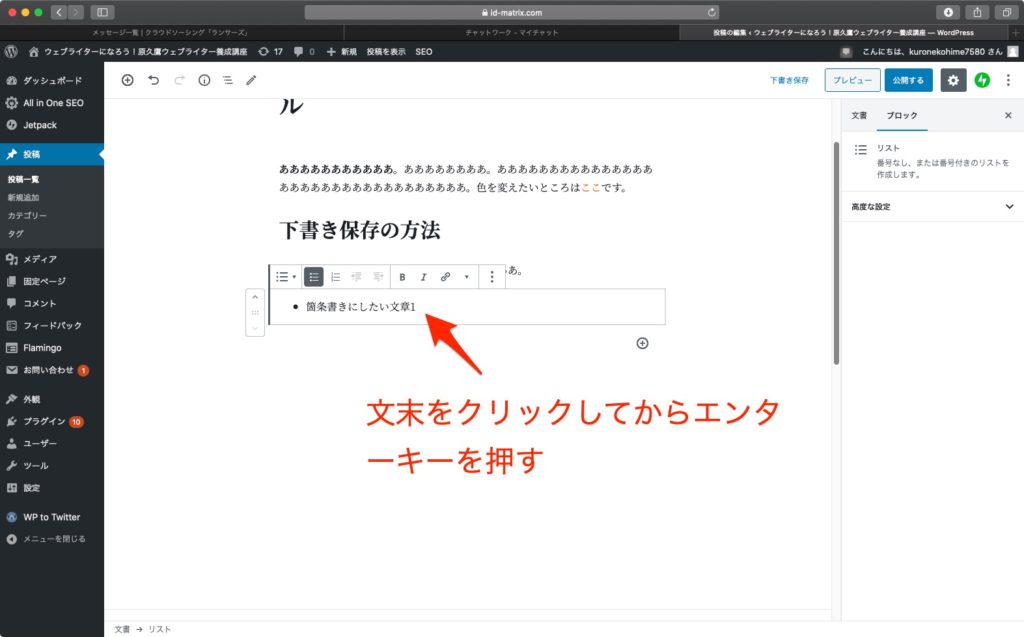Indent the list item
This screenshot has width=1024, height=637.
point(378,277)
